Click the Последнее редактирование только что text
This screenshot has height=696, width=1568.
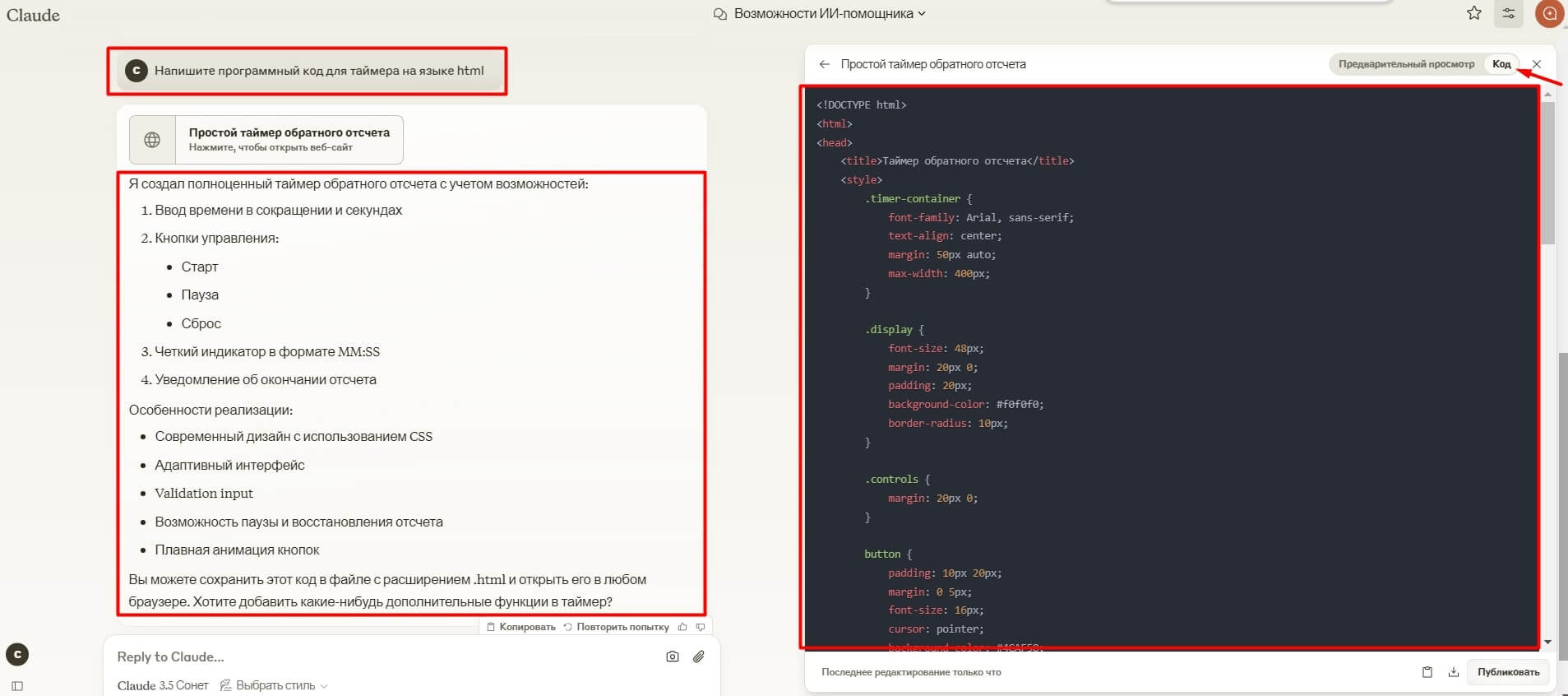(x=911, y=672)
